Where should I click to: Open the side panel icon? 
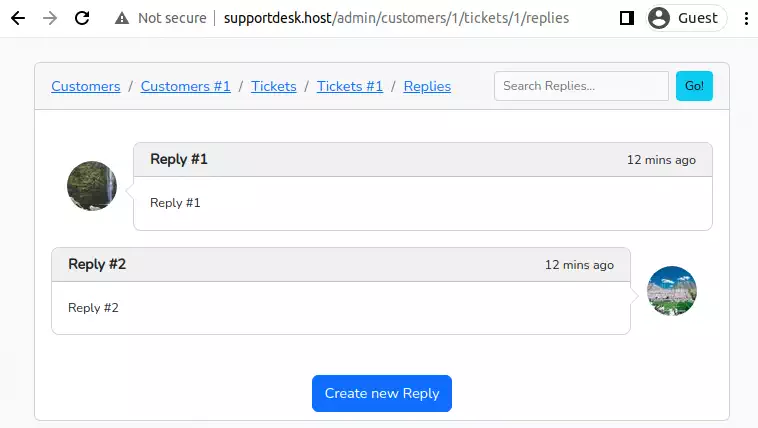627,18
